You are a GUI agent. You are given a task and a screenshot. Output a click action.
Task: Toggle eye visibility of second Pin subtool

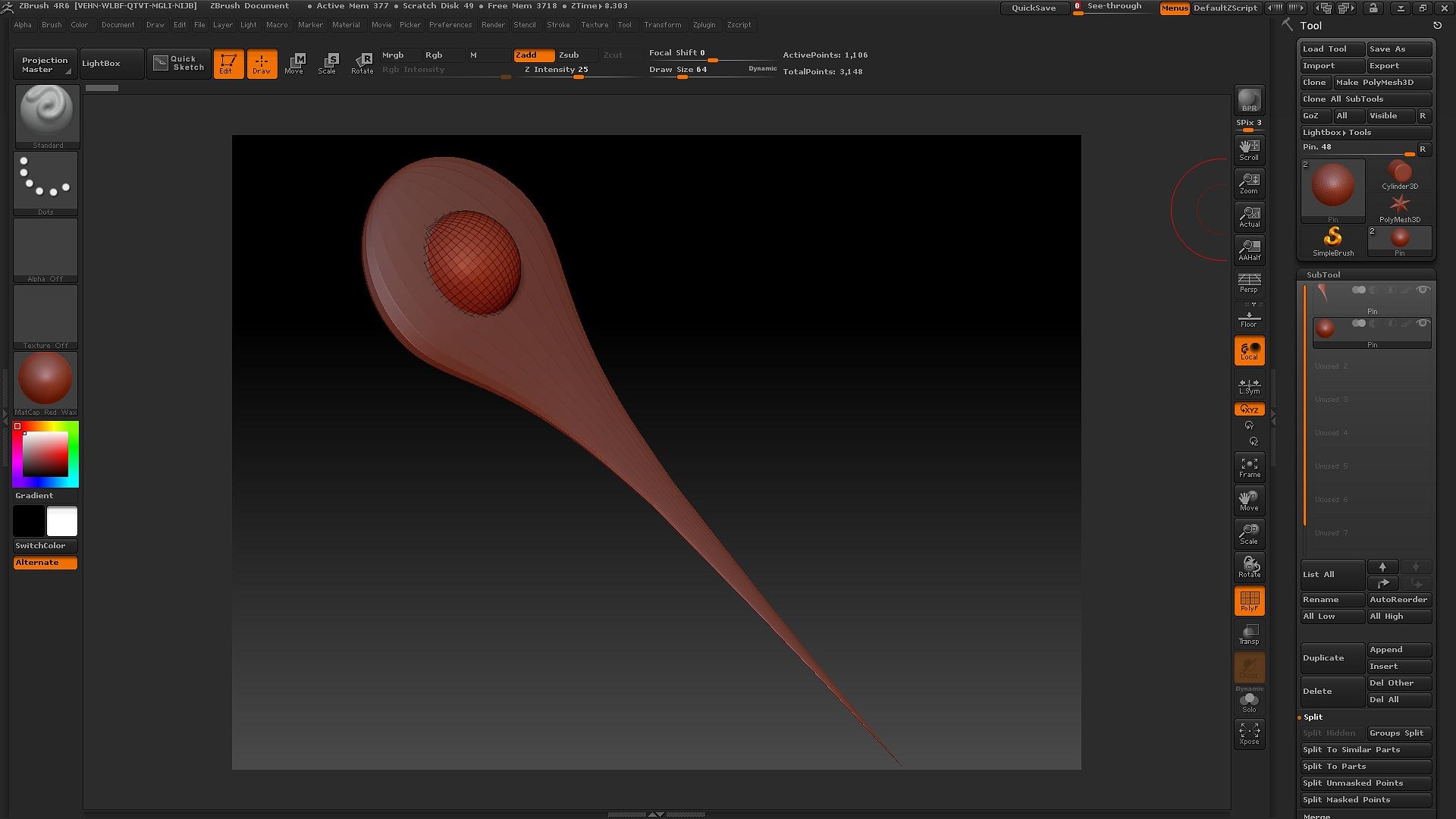1423,323
